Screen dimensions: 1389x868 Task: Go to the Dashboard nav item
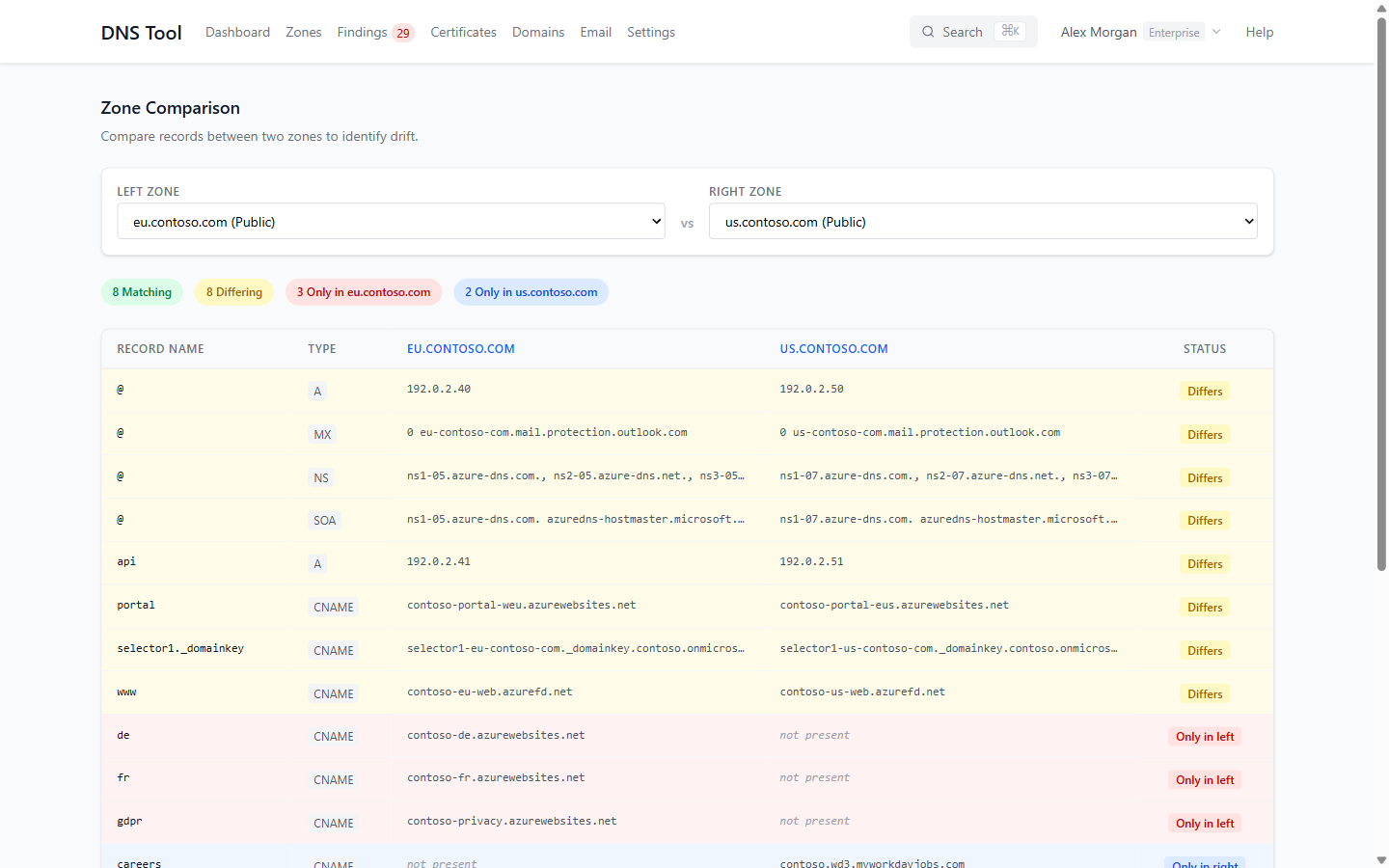click(237, 32)
